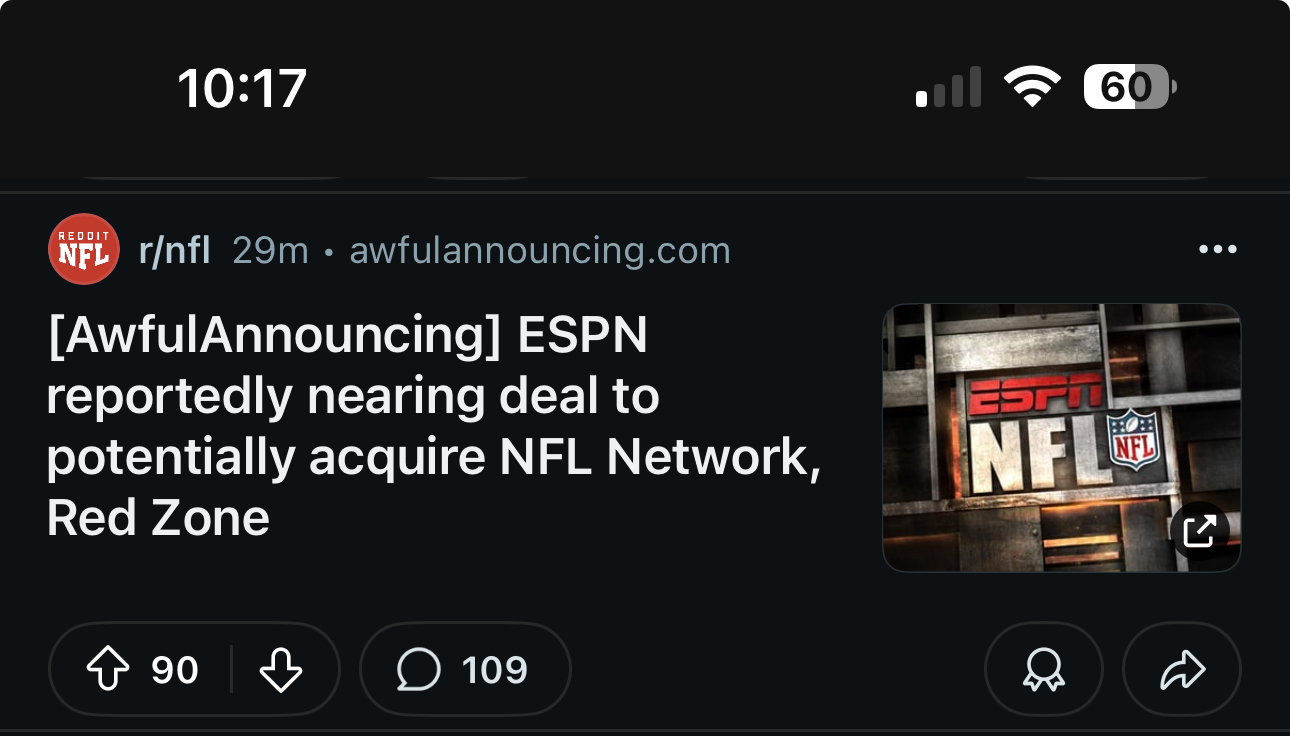
Task: Upvote the ESPN NFL Network post
Action: pos(109,670)
